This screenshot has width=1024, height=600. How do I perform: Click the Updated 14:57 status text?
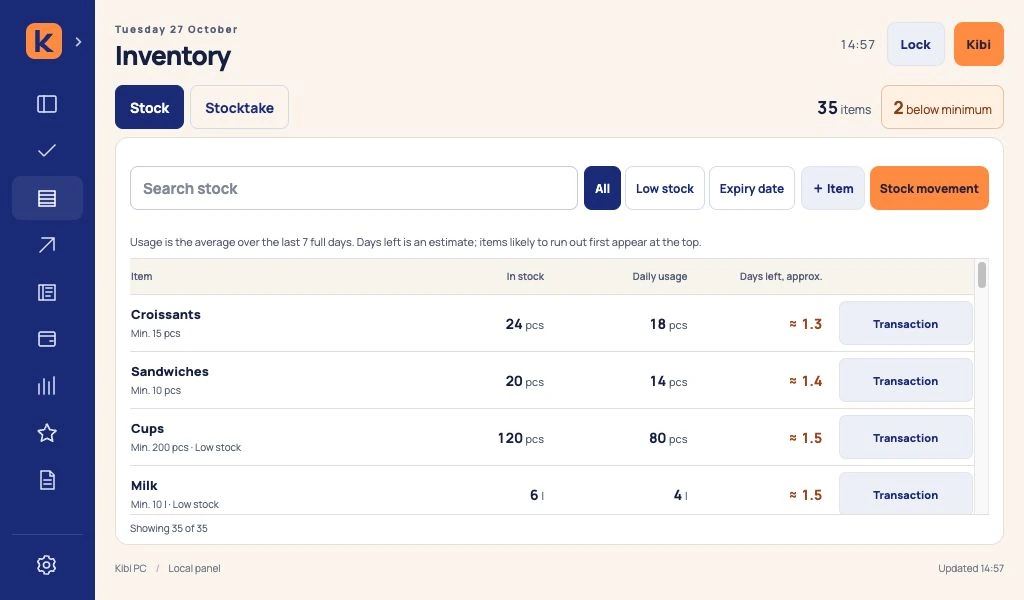click(971, 569)
